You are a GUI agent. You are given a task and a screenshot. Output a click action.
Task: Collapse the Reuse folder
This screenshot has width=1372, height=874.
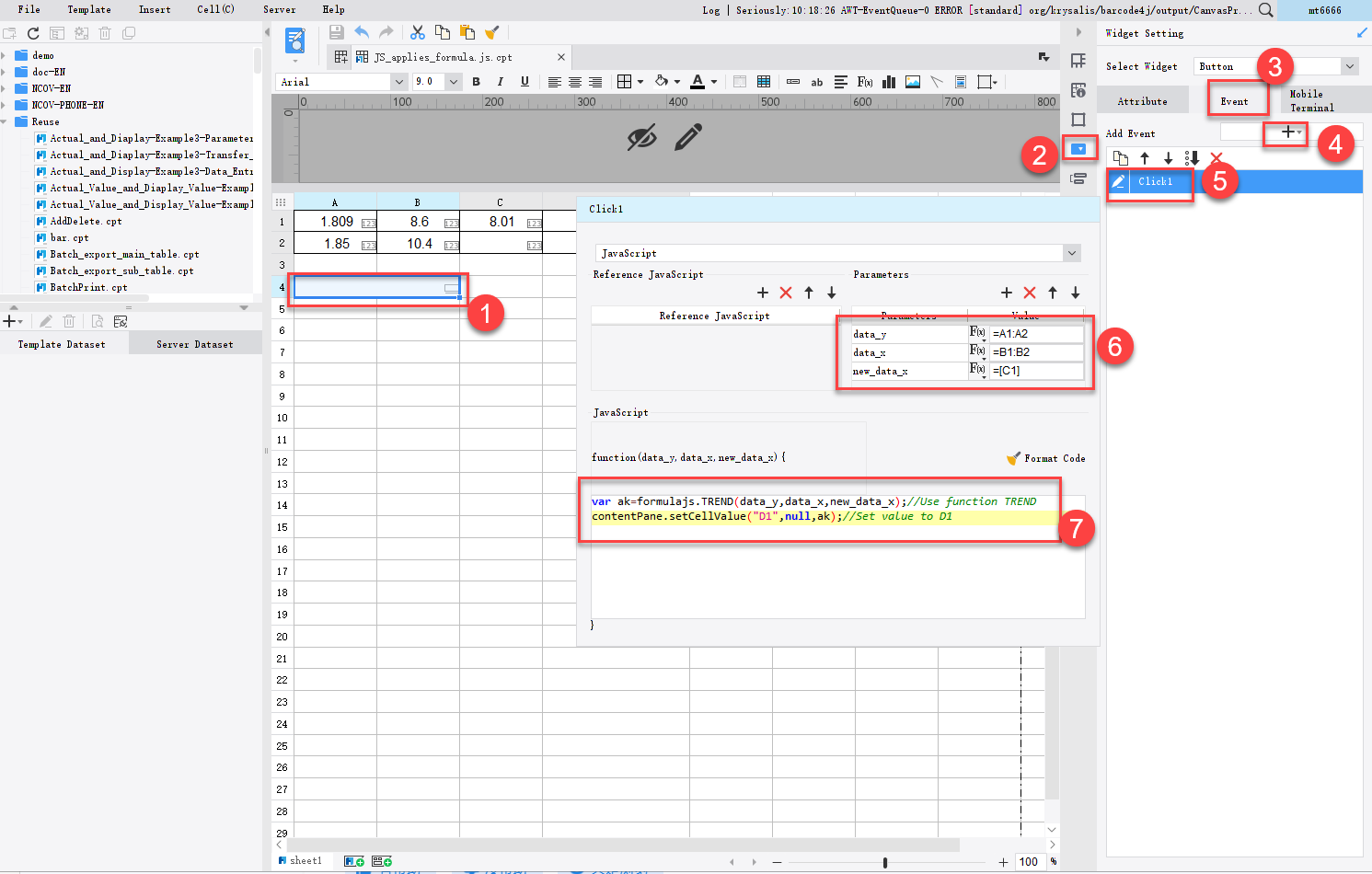tap(5, 121)
